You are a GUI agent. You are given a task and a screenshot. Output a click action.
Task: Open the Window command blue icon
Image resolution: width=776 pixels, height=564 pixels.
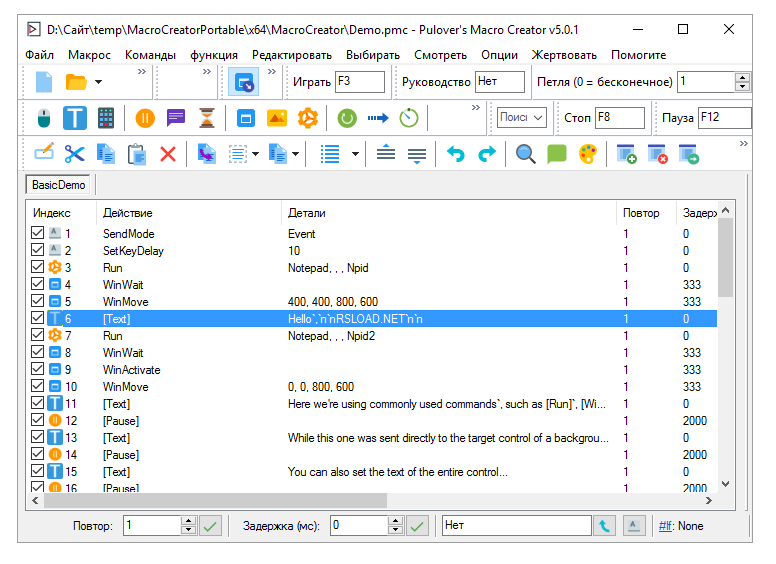click(x=245, y=118)
